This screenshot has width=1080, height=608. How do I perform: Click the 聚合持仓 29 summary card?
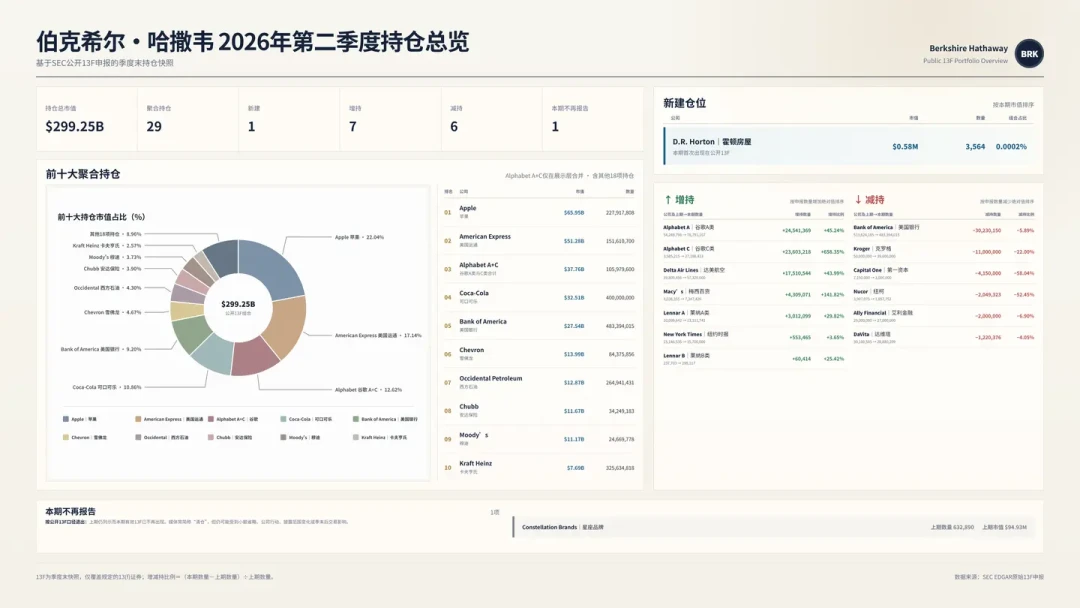tap(188, 119)
